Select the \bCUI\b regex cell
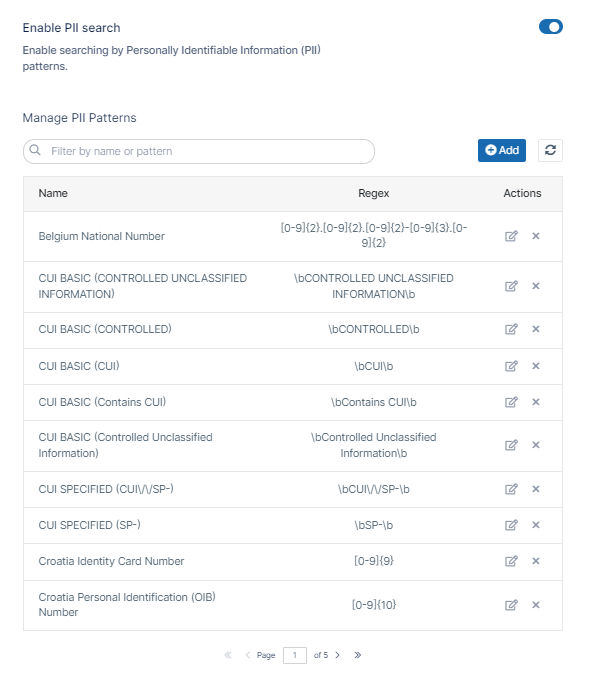Image resolution: width=596 pixels, height=689 pixels. coord(374,366)
